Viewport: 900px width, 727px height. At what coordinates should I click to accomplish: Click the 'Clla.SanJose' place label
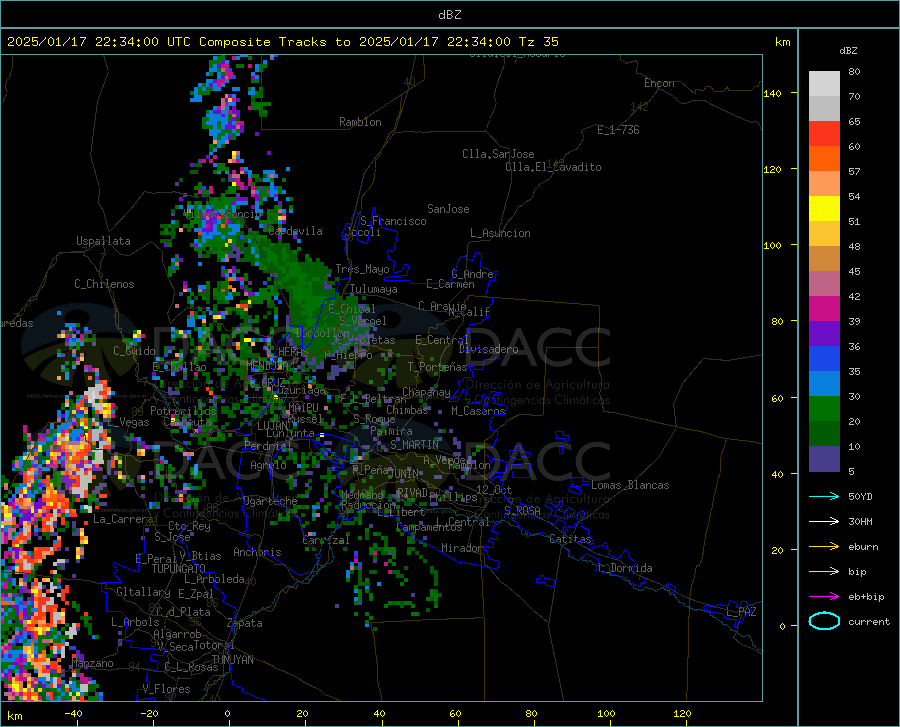(498, 154)
